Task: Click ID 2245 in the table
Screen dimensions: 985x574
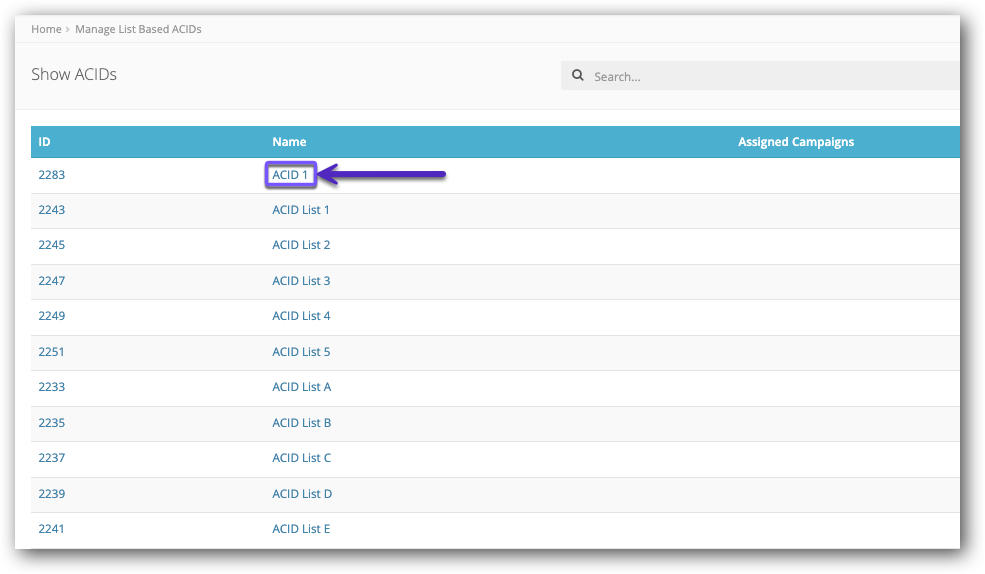Action: coord(51,245)
